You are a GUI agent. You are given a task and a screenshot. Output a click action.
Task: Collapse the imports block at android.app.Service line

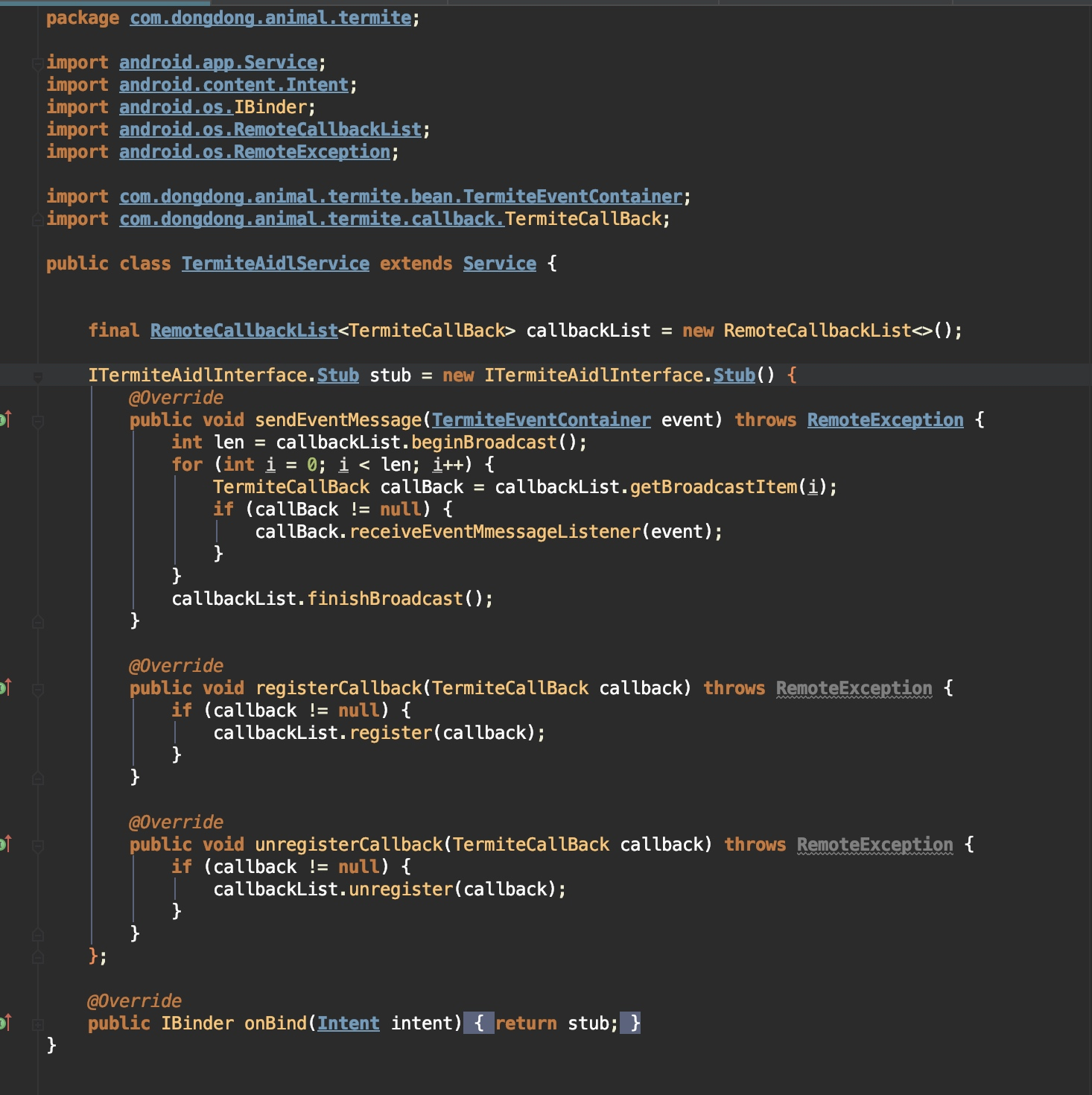tap(37, 64)
